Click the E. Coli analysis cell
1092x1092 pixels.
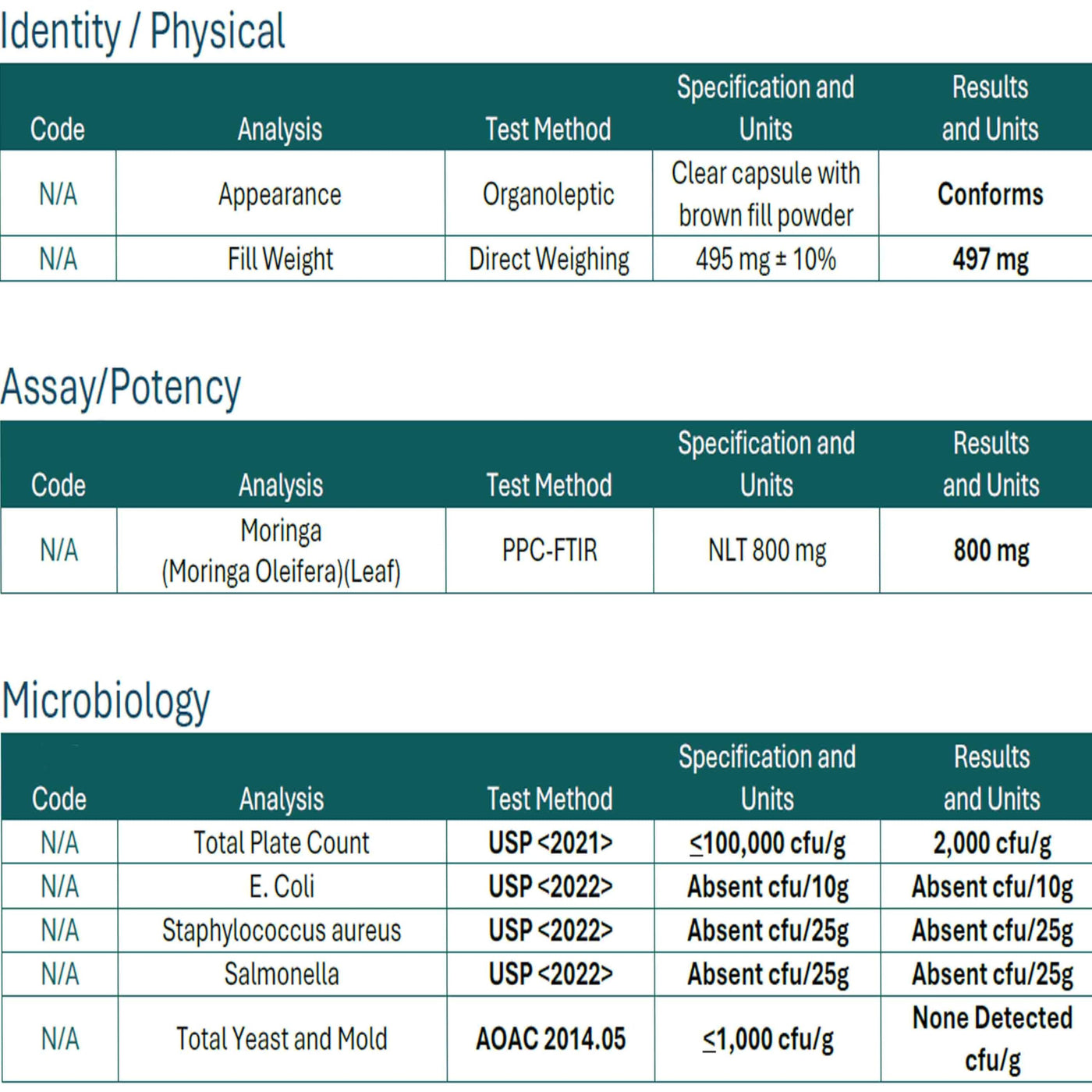point(282,886)
